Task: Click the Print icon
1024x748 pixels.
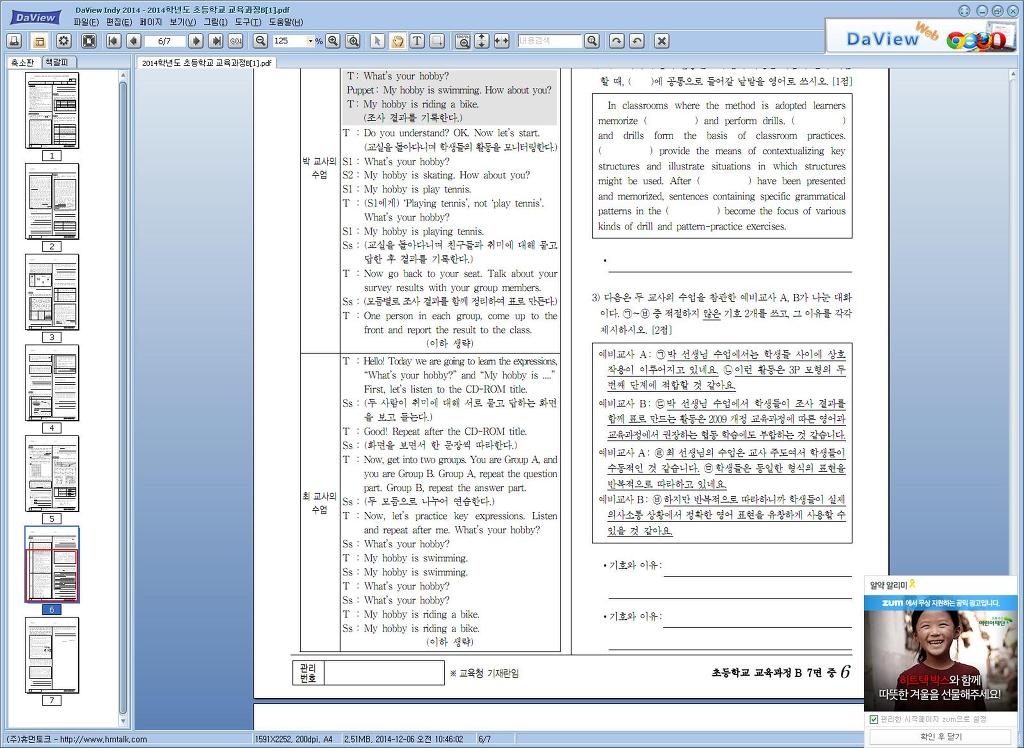Action: point(14,41)
